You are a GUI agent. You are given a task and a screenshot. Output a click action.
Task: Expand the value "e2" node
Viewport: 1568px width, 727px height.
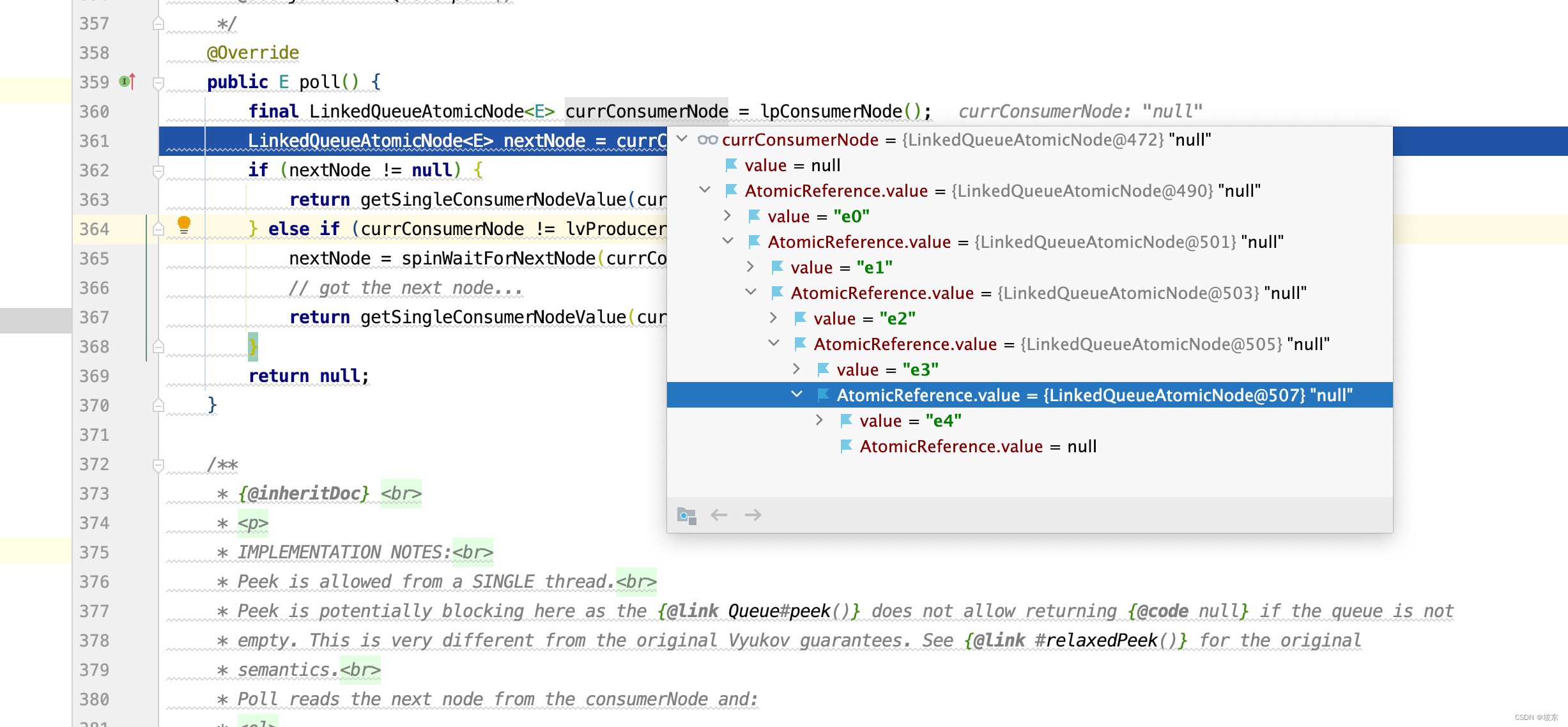point(773,318)
